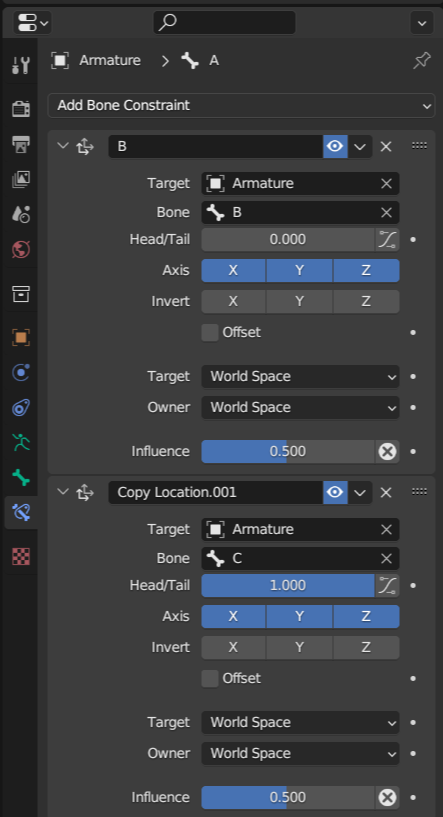443x817 pixels.
Task: Remove the Copy Location.001 constraint
Action: (386, 492)
